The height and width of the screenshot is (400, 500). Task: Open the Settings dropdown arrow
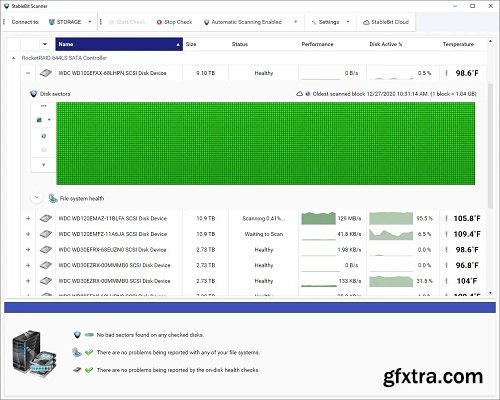pyautogui.click(x=348, y=22)
